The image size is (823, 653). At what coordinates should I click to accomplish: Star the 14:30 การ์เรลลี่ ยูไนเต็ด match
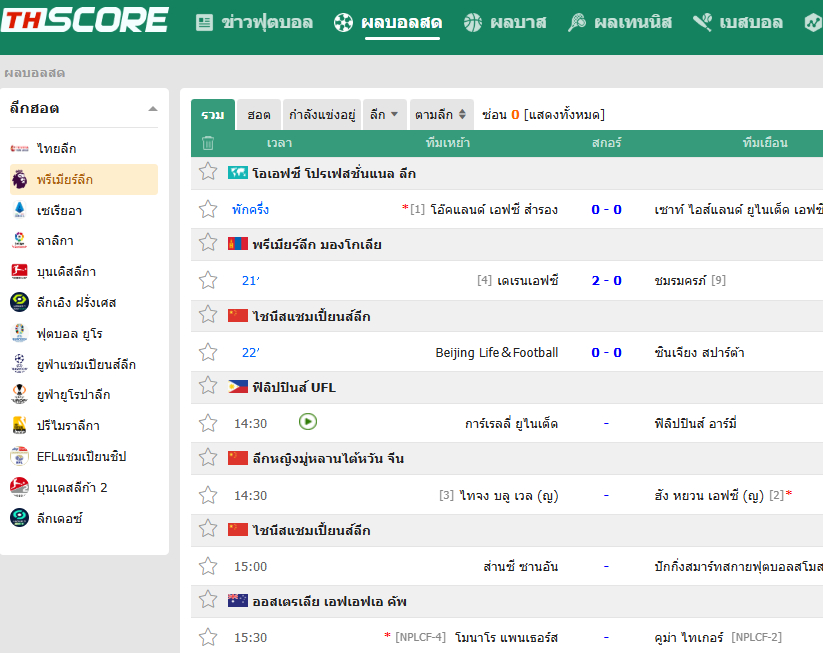[208, 423]
